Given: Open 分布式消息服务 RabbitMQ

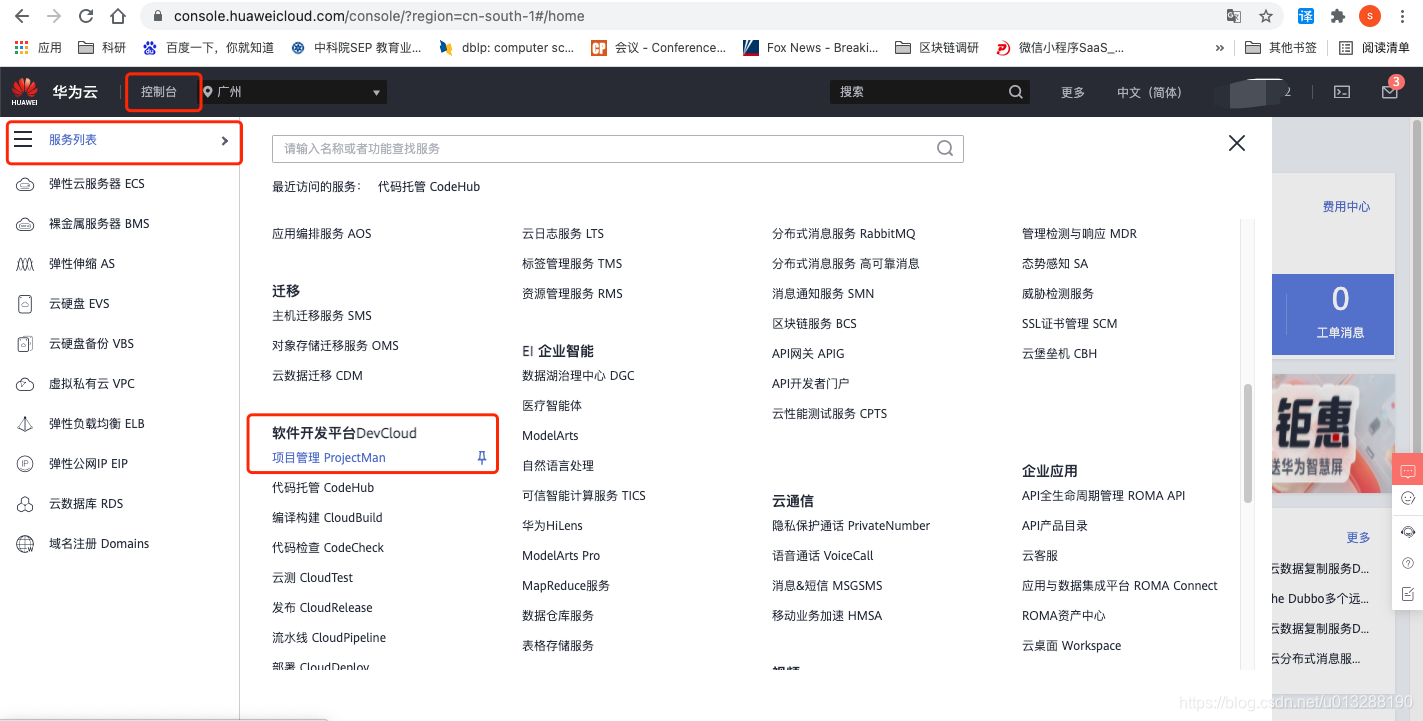Looking at the screenshot, I should [844, 234].
